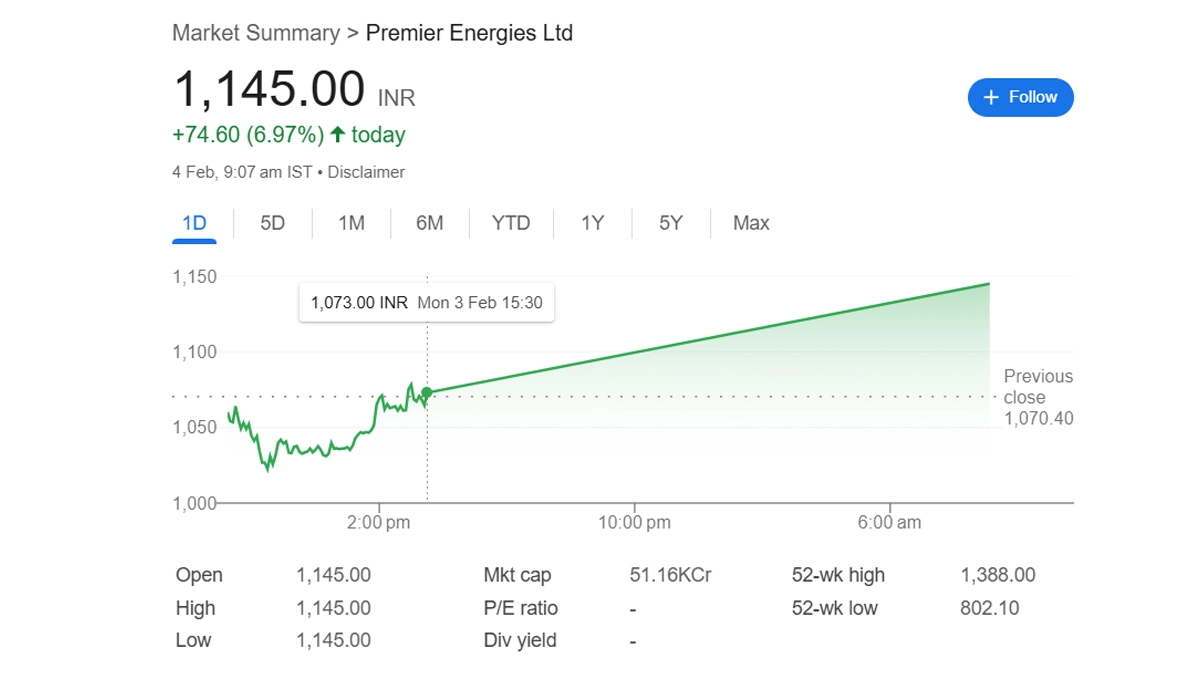
Task: Click the green up arrow icon
Action: [x=338, y=134]
